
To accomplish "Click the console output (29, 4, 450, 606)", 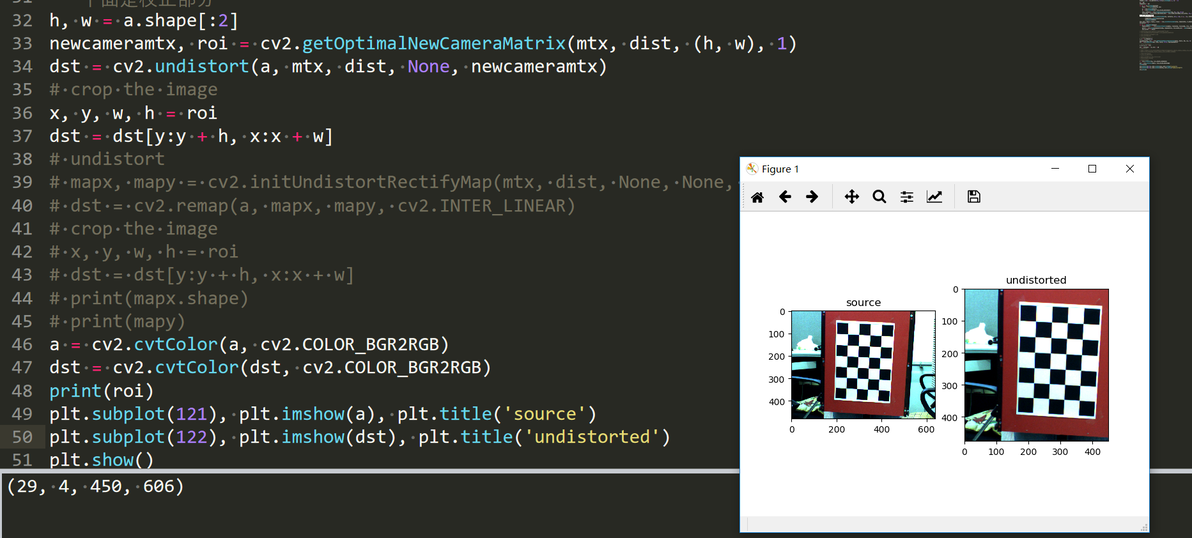I will pos(95,486).
